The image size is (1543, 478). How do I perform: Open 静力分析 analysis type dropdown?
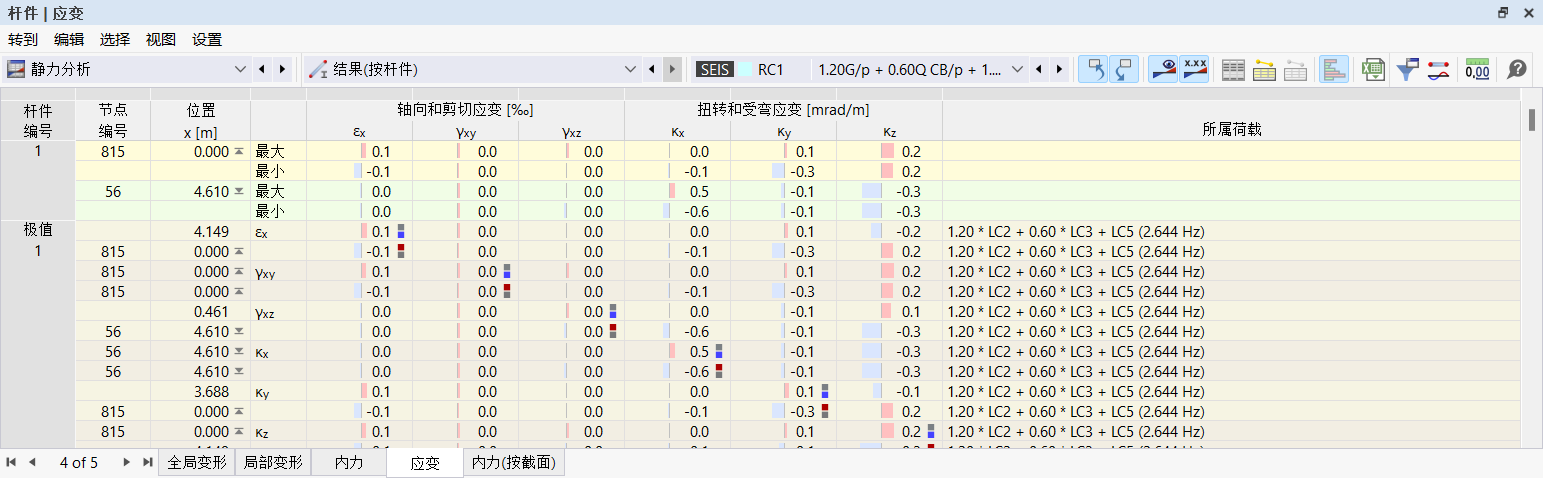240,69
